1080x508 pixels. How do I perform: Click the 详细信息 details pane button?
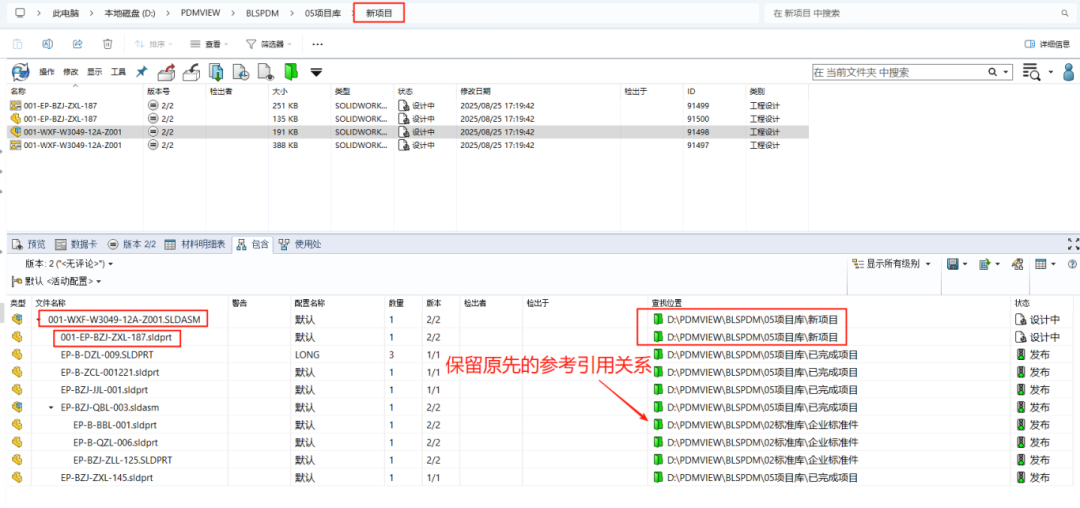(x=1047, y=44)
